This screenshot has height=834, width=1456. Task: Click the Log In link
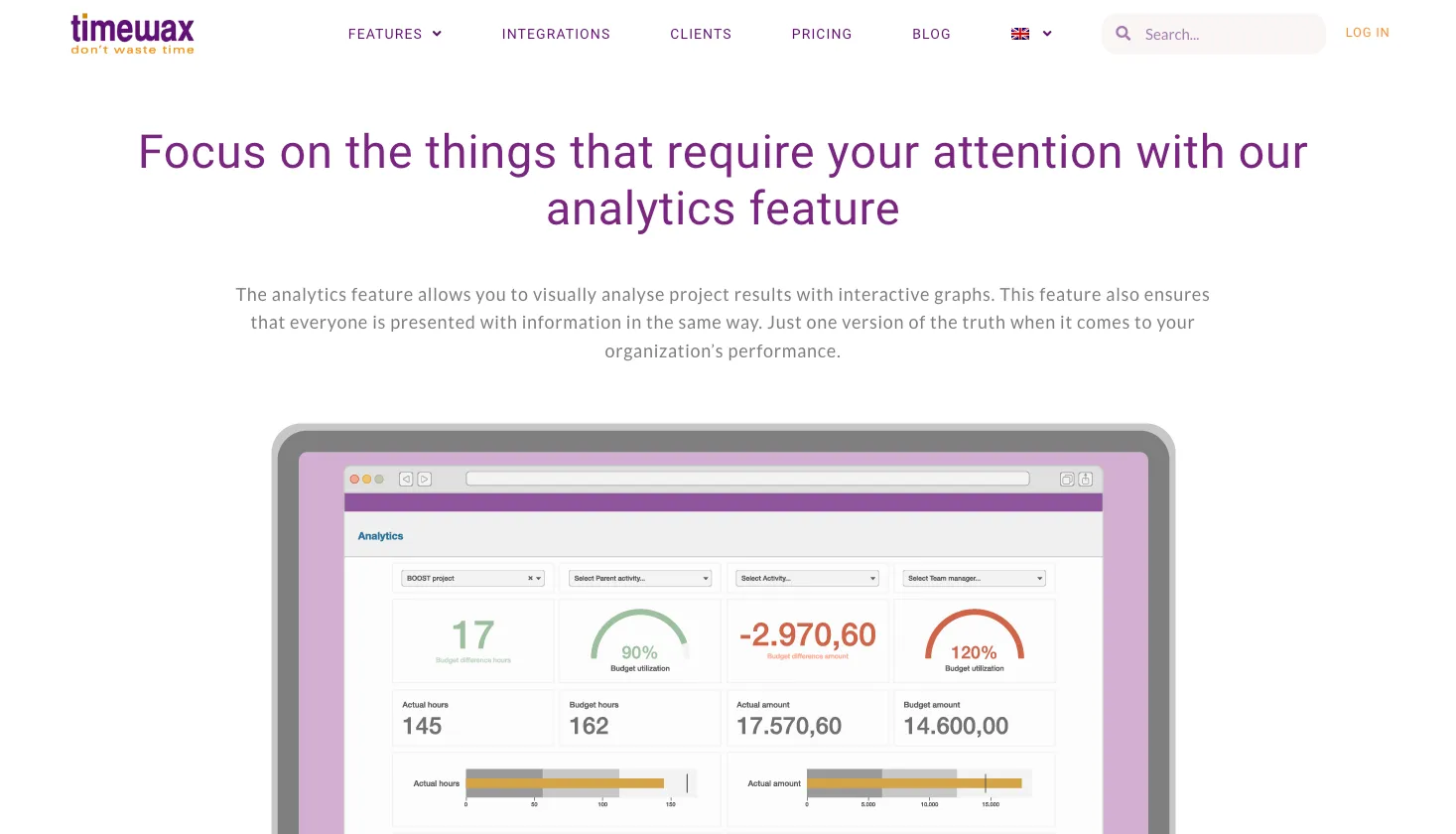1367,33
